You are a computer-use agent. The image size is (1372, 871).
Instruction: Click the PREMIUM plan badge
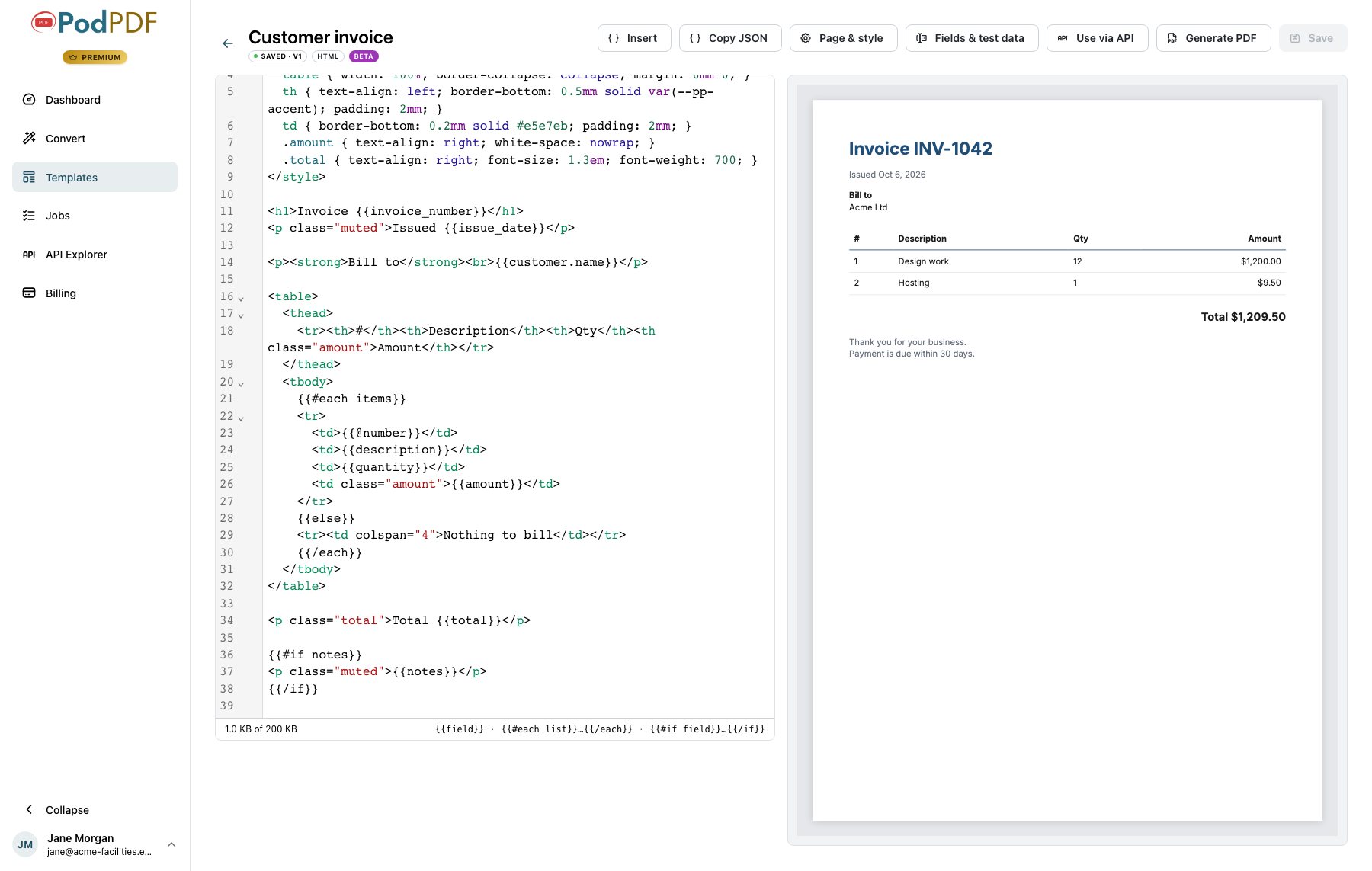pyautogui.click(x=95, y=57)
